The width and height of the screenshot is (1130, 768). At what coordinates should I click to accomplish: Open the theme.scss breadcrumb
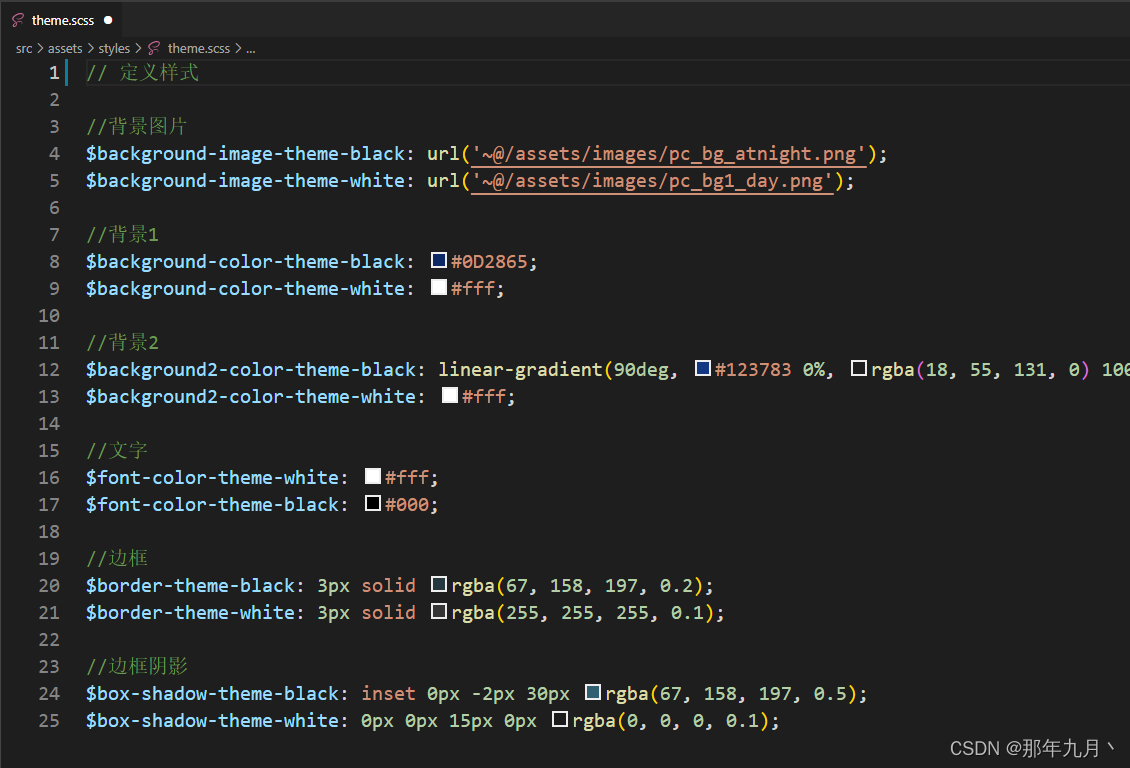[199, 48]
